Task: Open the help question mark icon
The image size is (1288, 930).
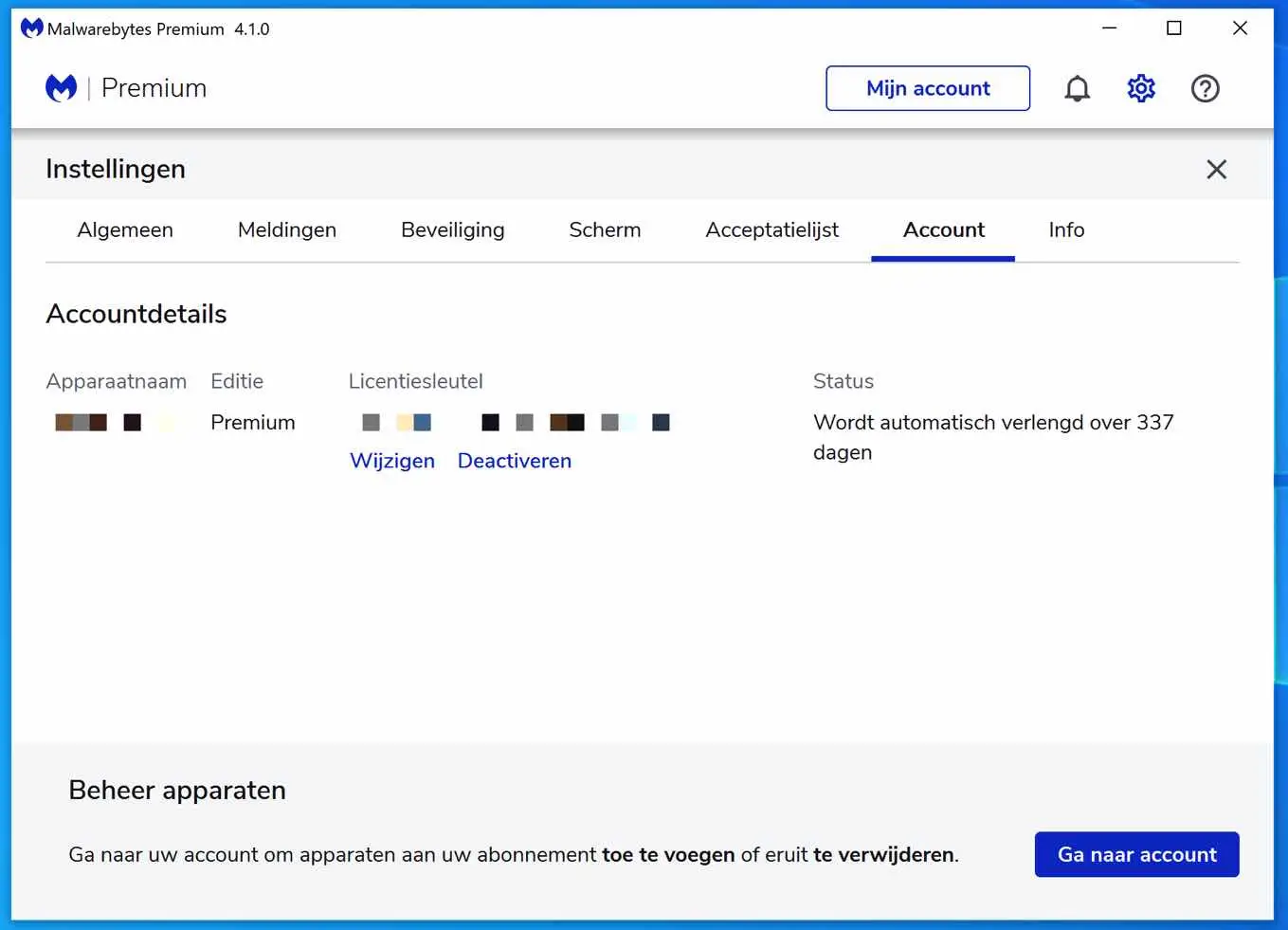Action: click(x=1205, y=88)
